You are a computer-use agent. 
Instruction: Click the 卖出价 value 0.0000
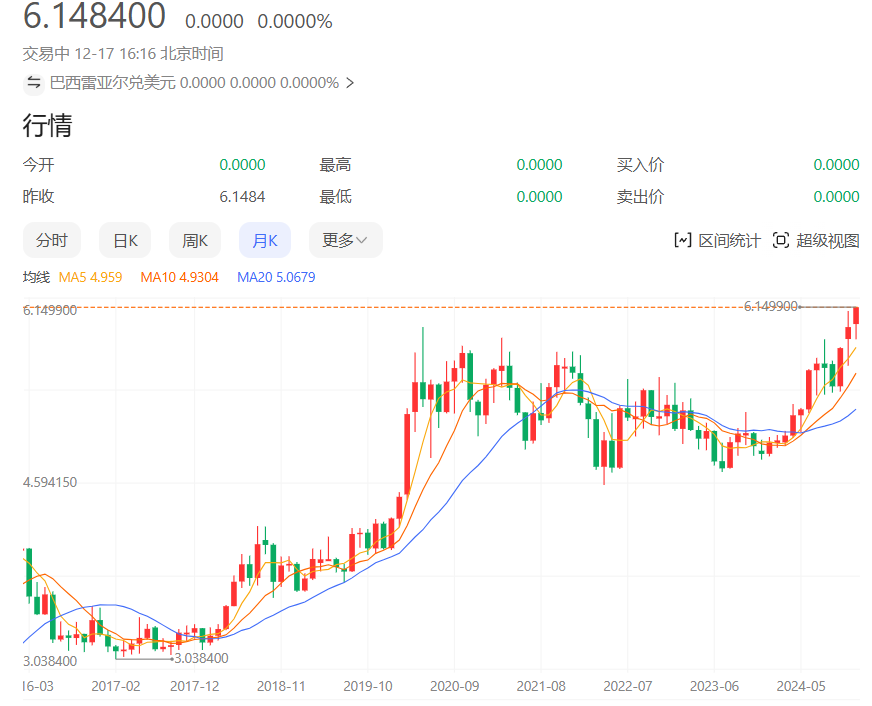pos(836,197)
